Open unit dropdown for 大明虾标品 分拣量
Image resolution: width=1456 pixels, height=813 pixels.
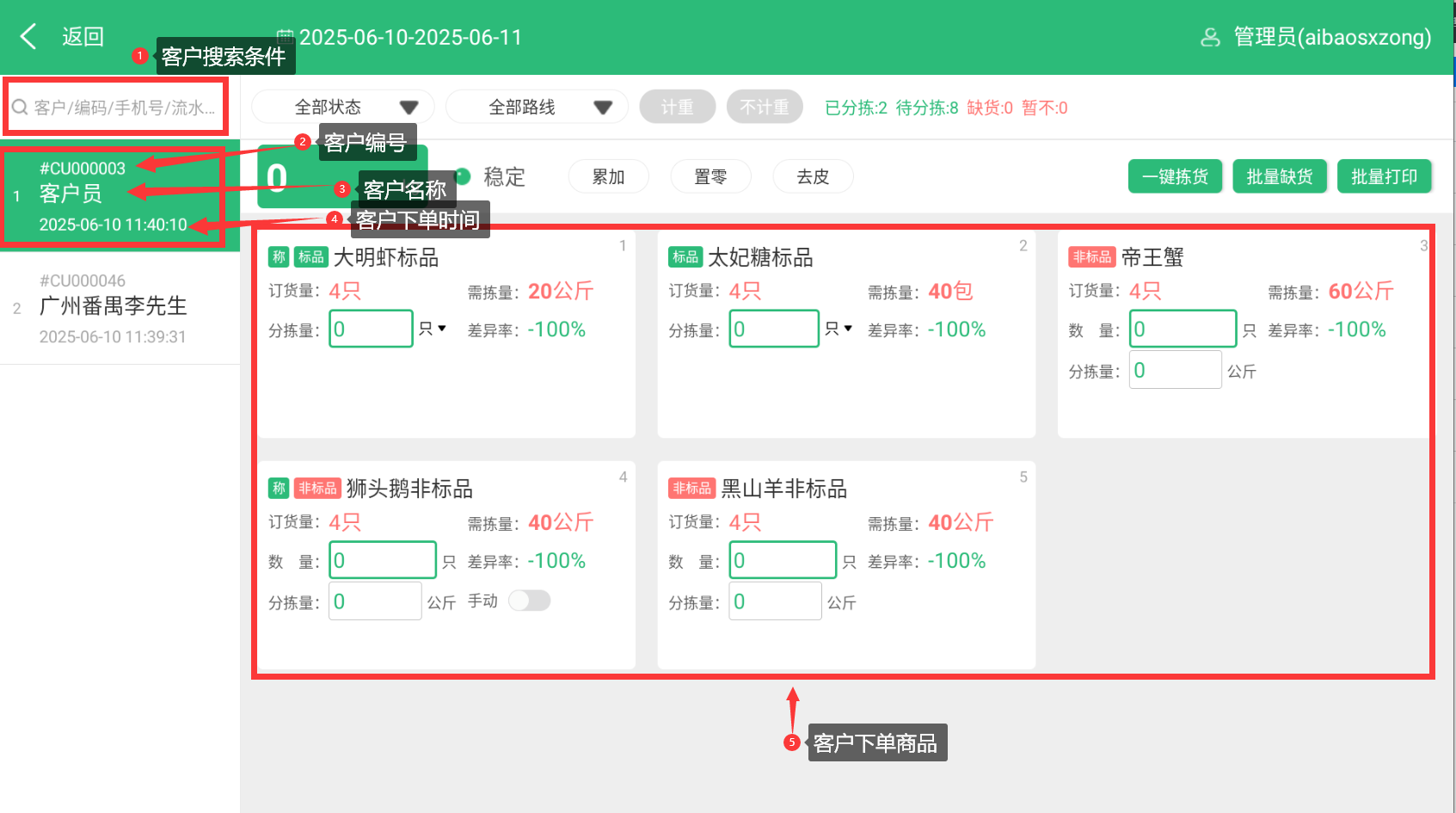pos(433,329)
